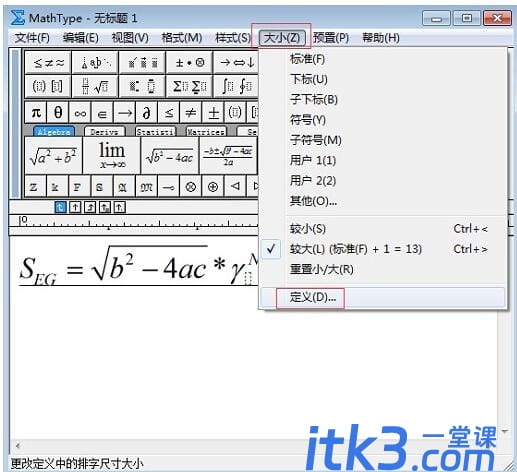The width and height of the screenshot is (517, 472).
Task: Open the summation templates palette
Action: pos(189,86)
